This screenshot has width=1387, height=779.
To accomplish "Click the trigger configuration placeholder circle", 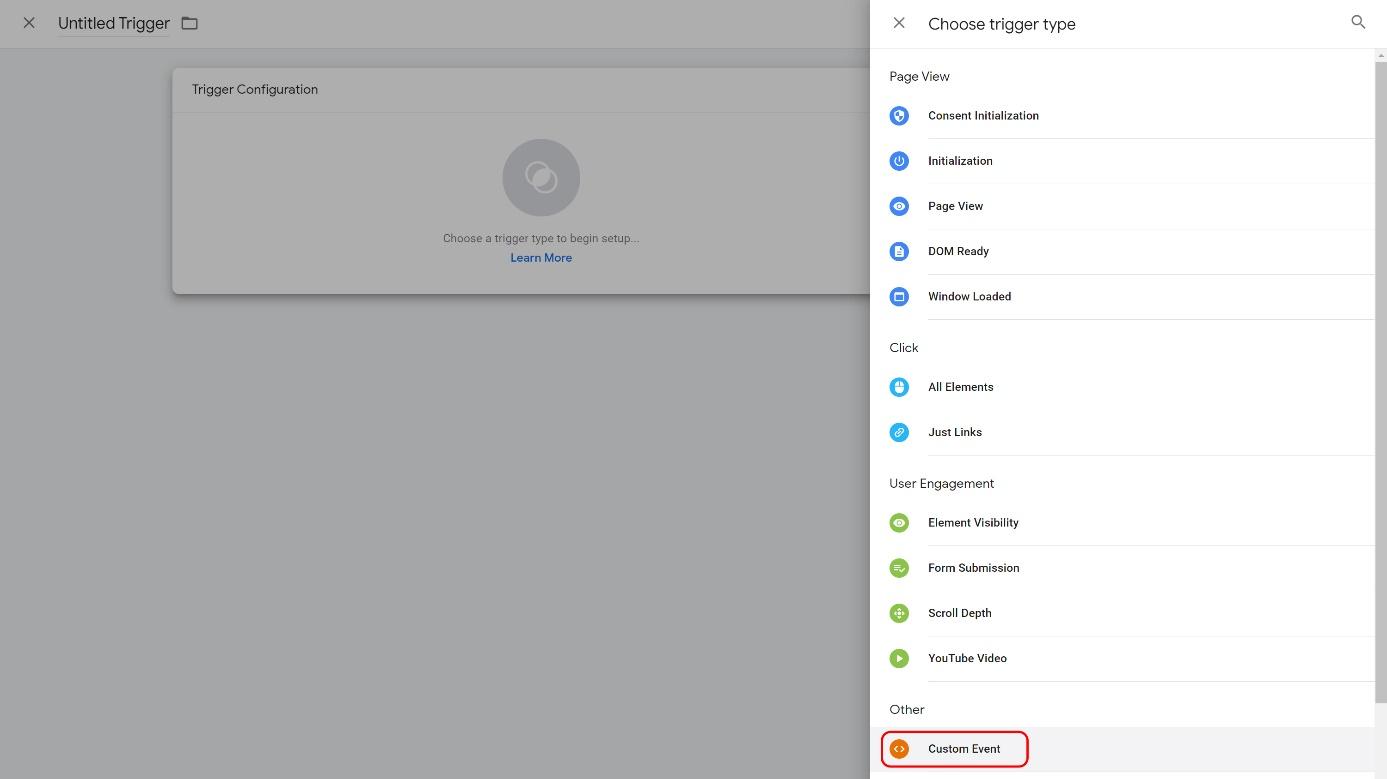I will 541,178.
